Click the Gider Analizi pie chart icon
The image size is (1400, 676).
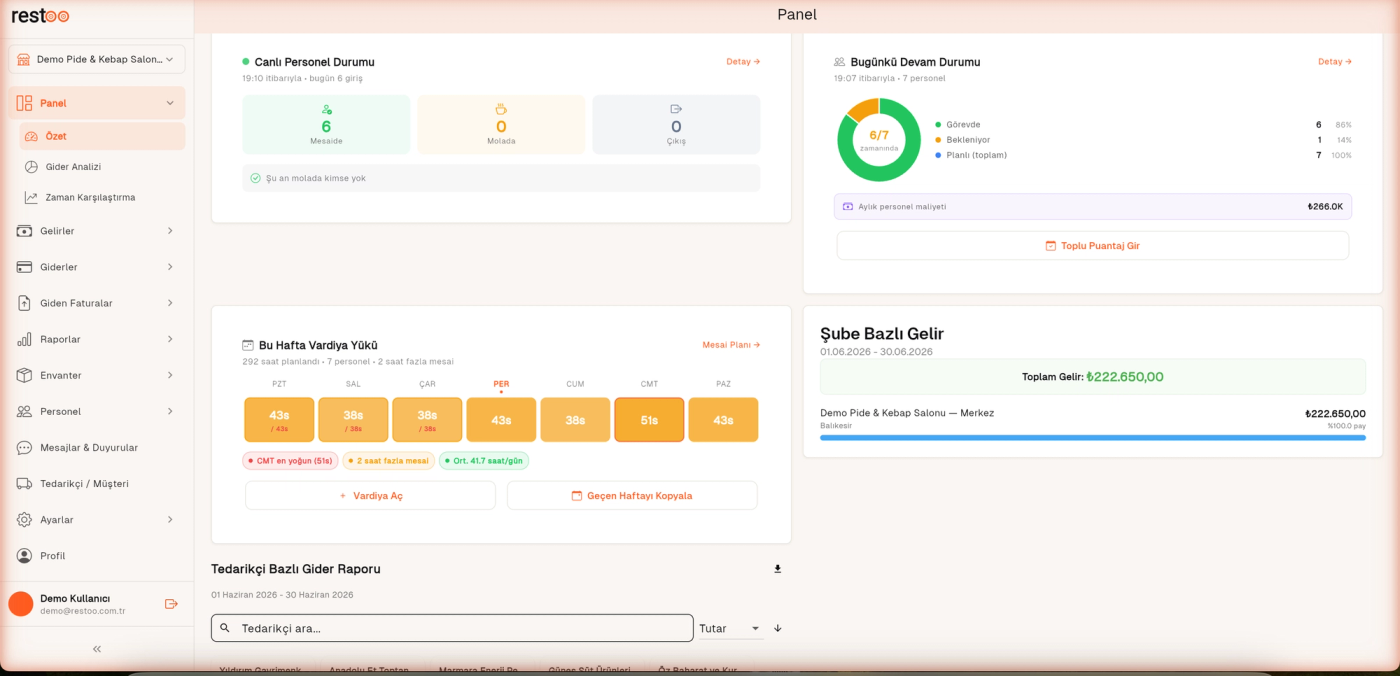click(31, 167)
